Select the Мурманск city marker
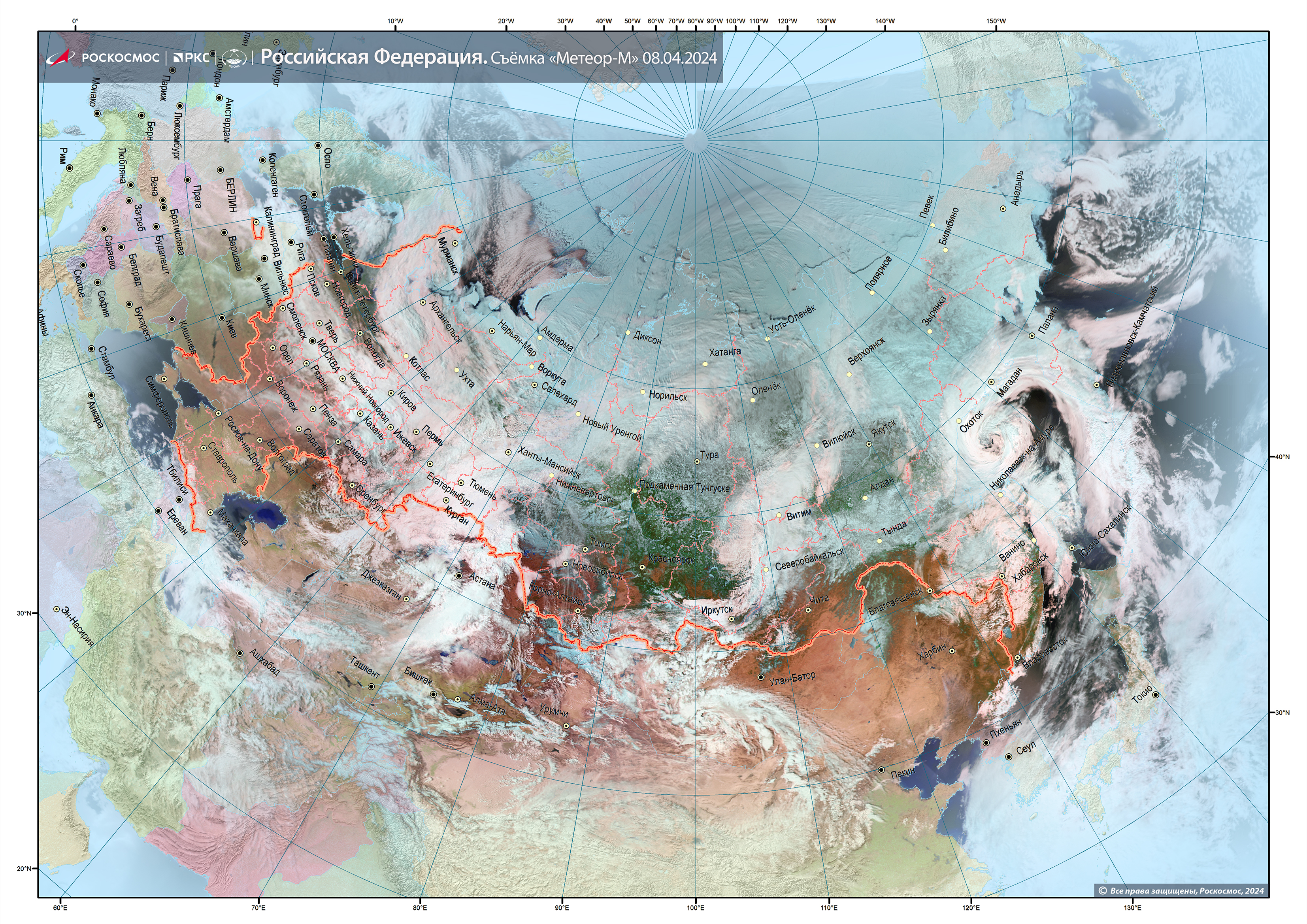This screenshot has height=924, width=1307. [x=455, y=243]
